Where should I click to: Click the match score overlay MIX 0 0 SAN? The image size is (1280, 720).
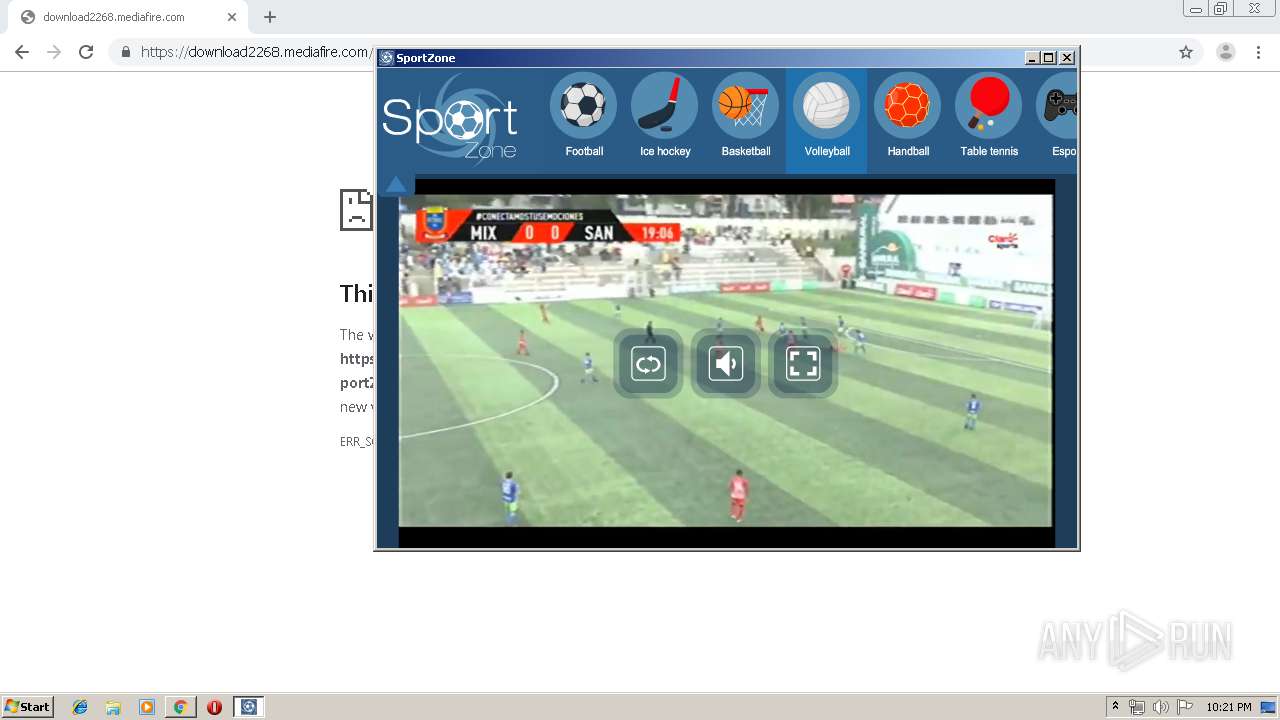pos(549,227)
